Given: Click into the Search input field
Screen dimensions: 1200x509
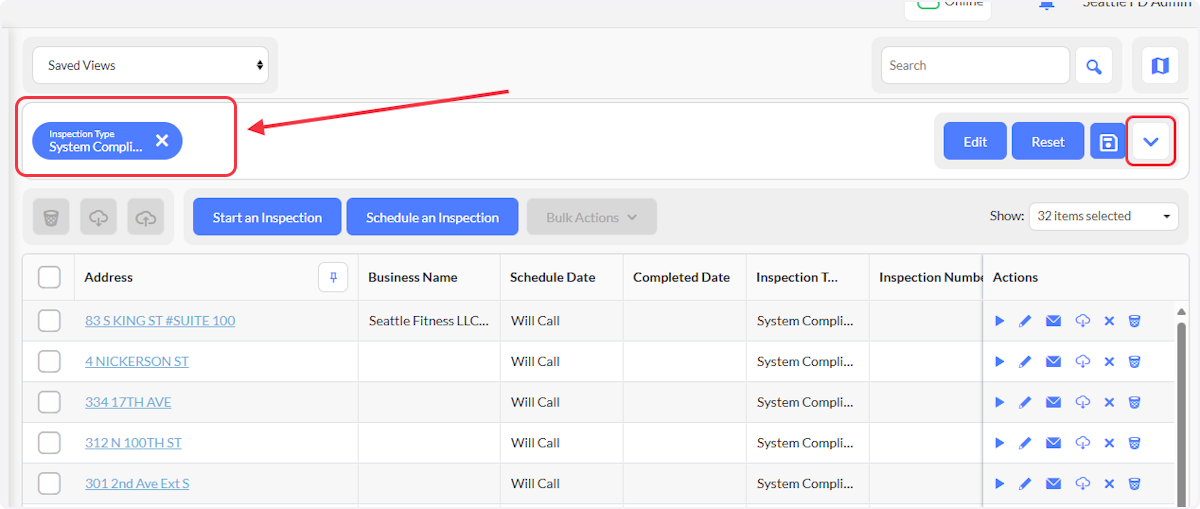Looking at the screenshot, I should (975, 65).
